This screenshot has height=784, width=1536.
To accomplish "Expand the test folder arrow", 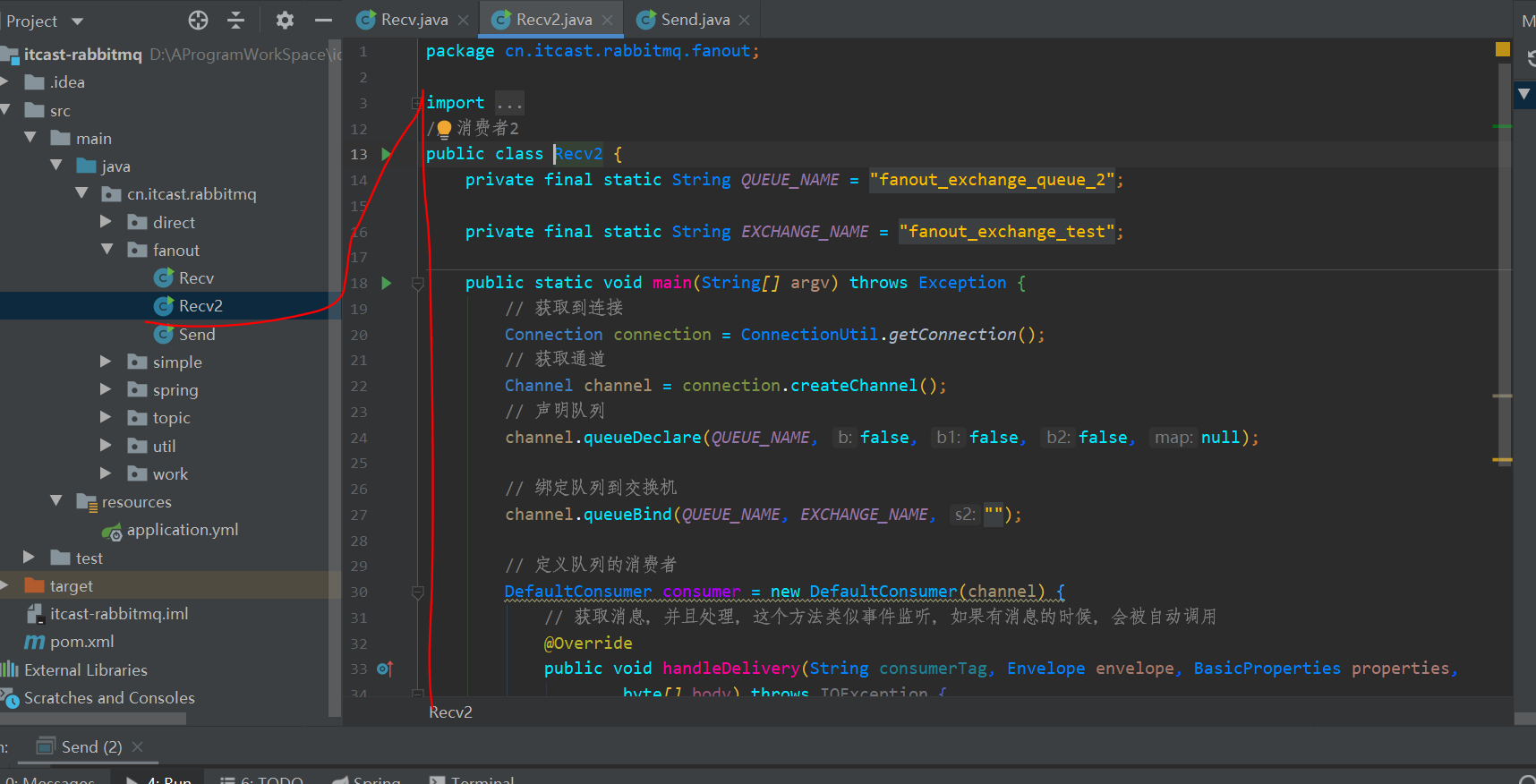I will 30,558.
